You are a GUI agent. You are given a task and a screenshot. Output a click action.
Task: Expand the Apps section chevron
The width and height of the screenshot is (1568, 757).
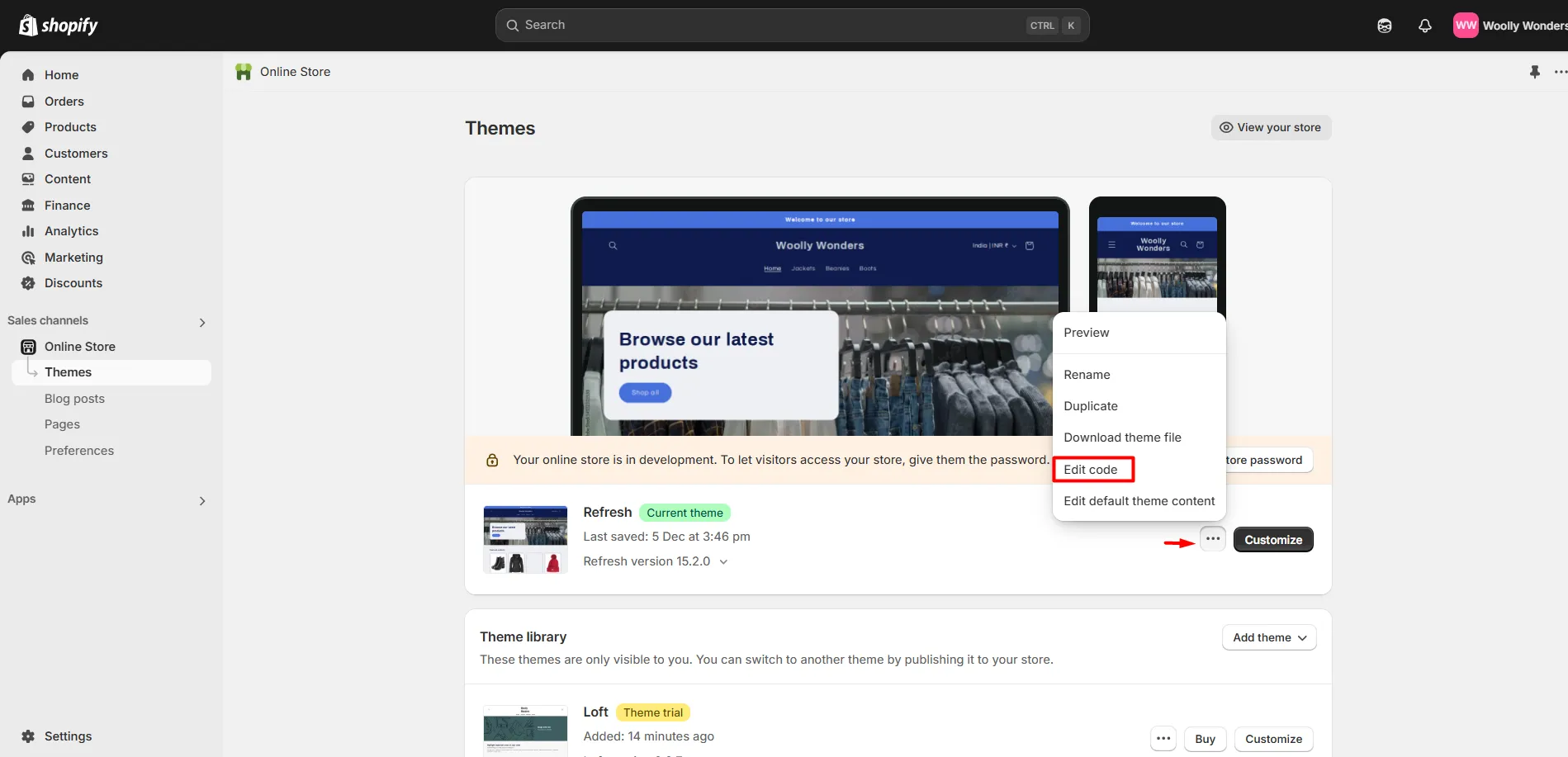202,500
